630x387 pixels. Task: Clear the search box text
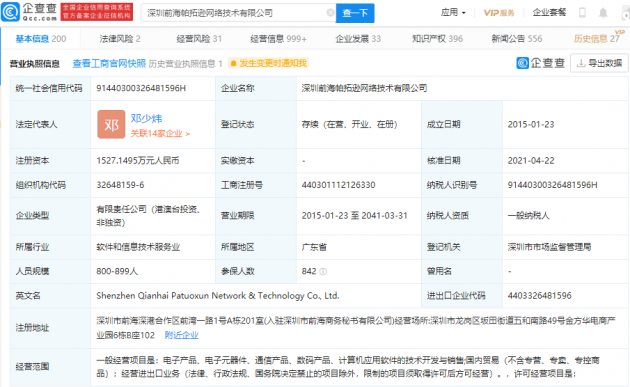click(330, 13)
